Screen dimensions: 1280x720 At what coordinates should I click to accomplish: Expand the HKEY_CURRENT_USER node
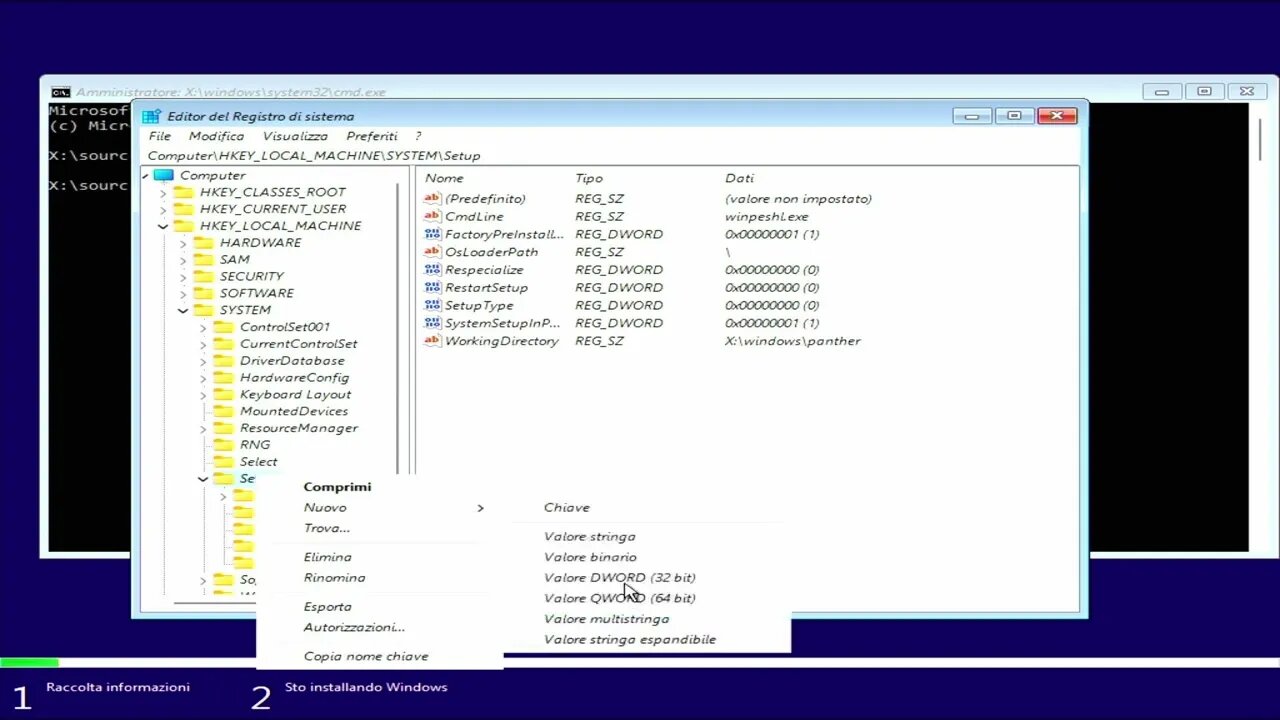coord(164,209)
